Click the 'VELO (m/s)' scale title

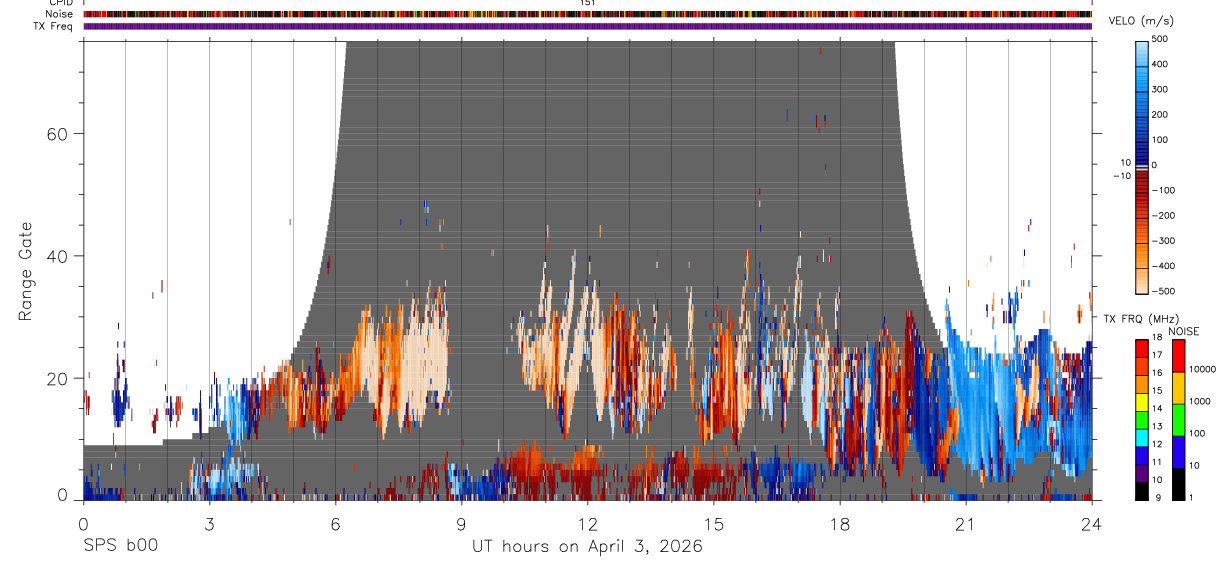(1141, 22)
